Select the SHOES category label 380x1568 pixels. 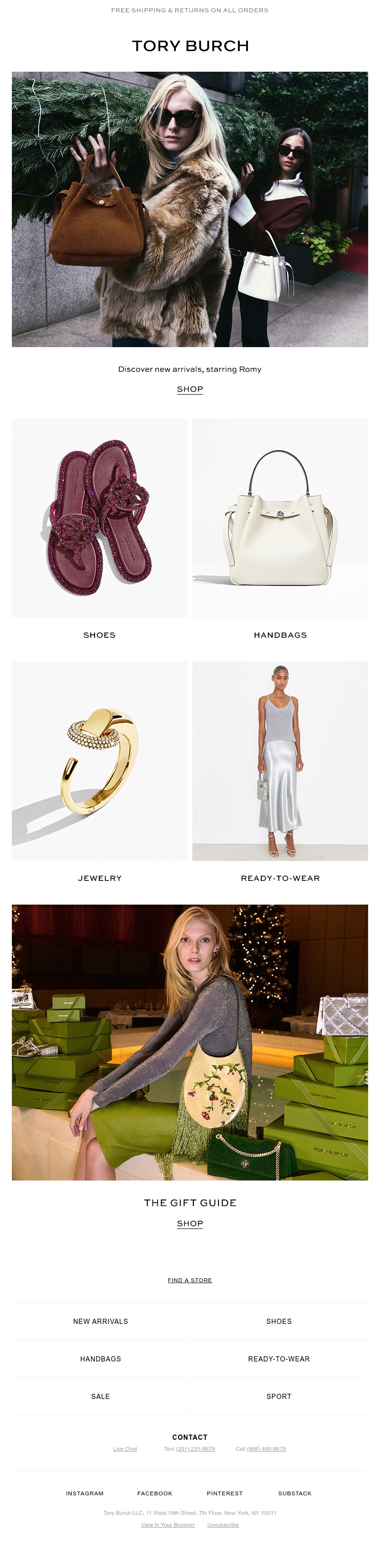100,635
